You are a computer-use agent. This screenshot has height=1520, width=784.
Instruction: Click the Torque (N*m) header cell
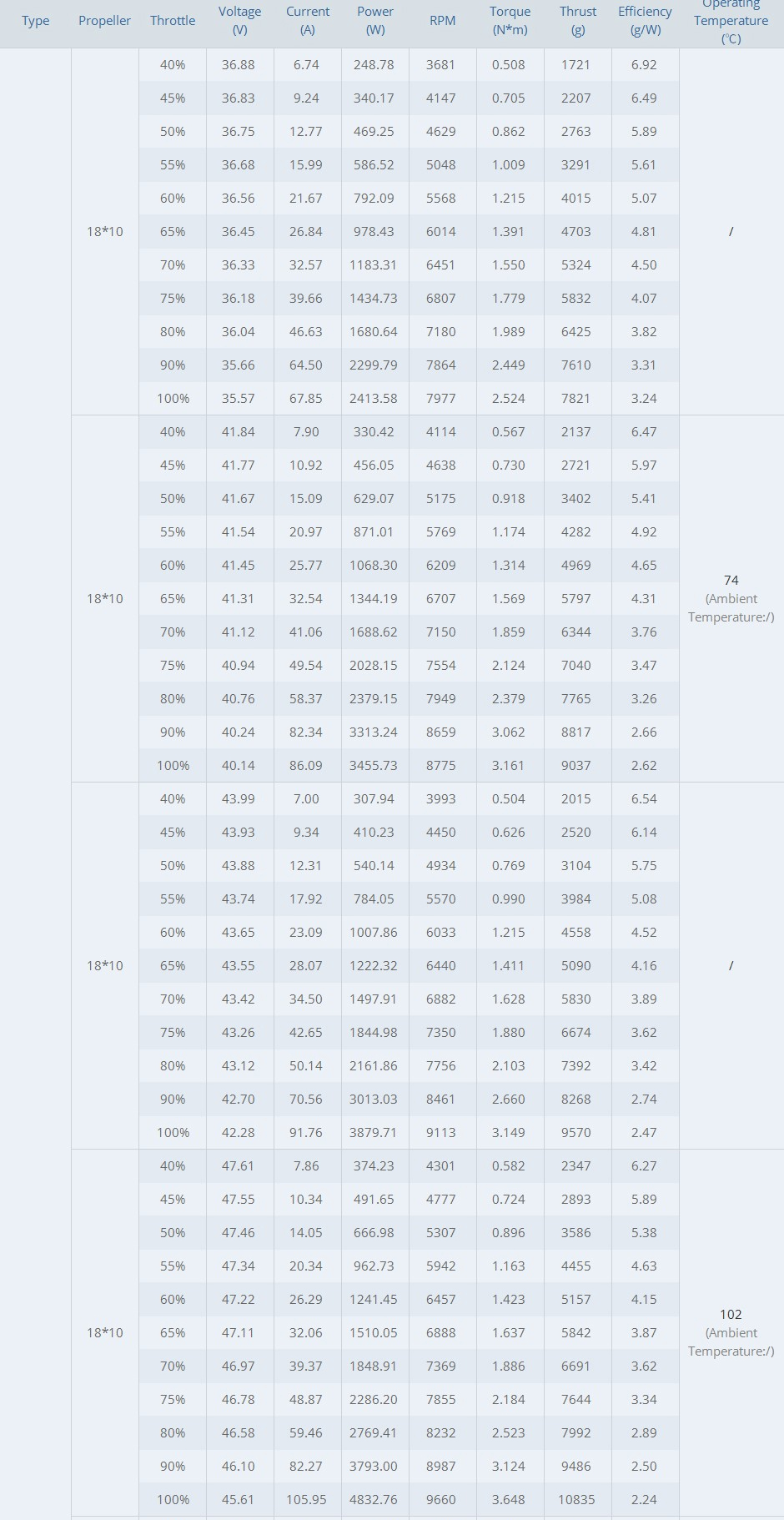(x=510, y=21)
